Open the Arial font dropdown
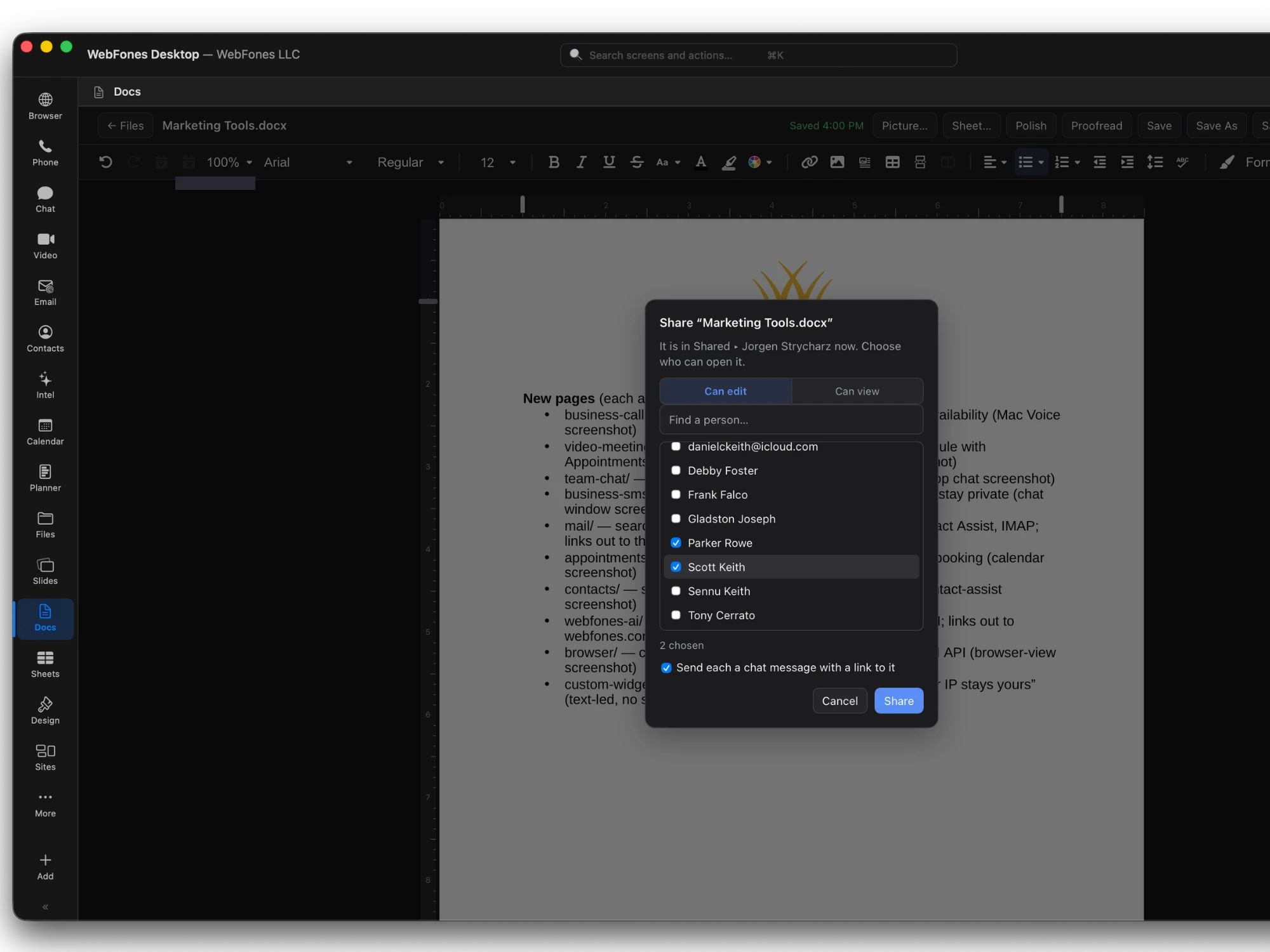 pos(308,162)
